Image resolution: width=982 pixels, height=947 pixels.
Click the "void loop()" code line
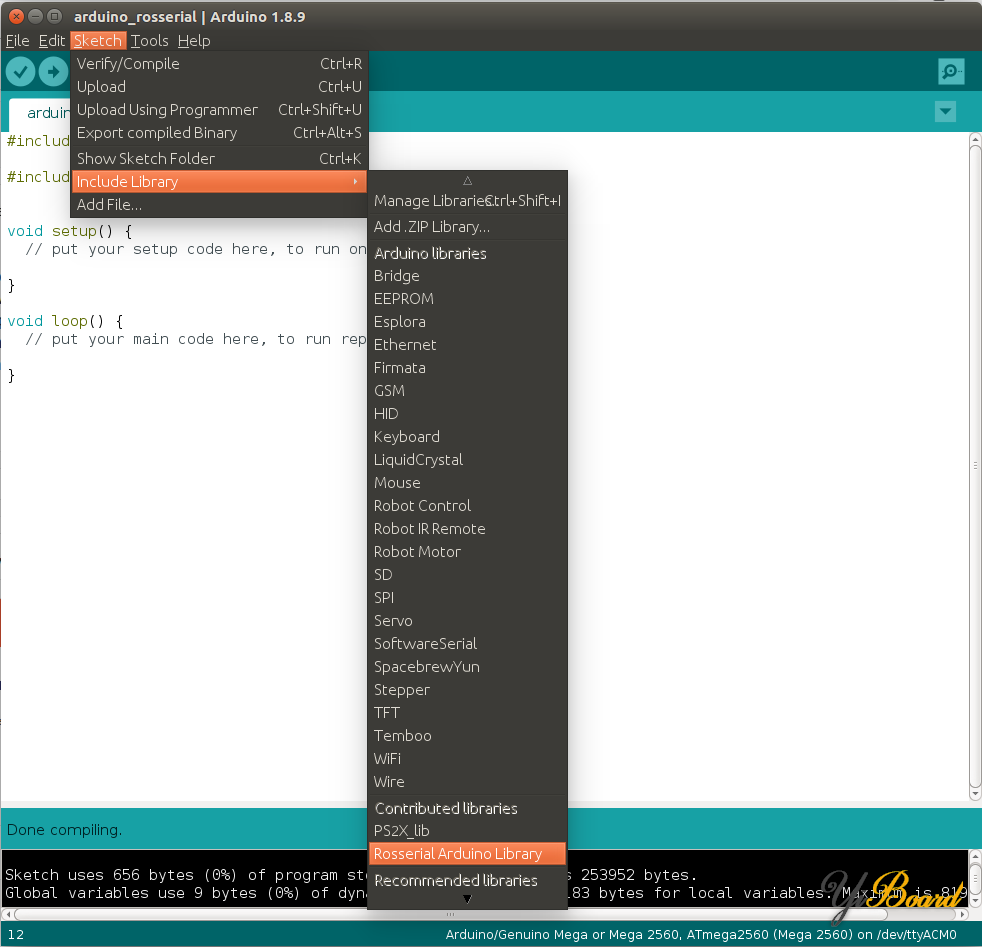65,321
